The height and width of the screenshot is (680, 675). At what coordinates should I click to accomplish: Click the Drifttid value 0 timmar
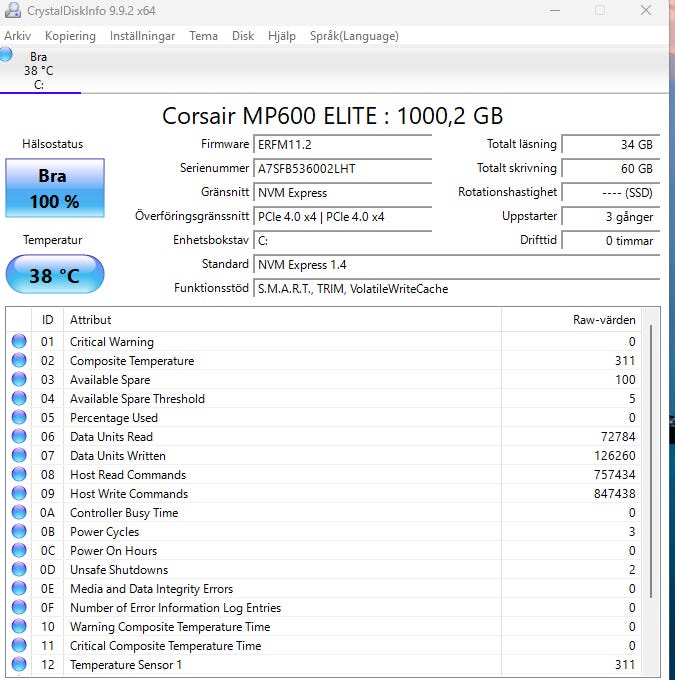(x=610, y=240)
